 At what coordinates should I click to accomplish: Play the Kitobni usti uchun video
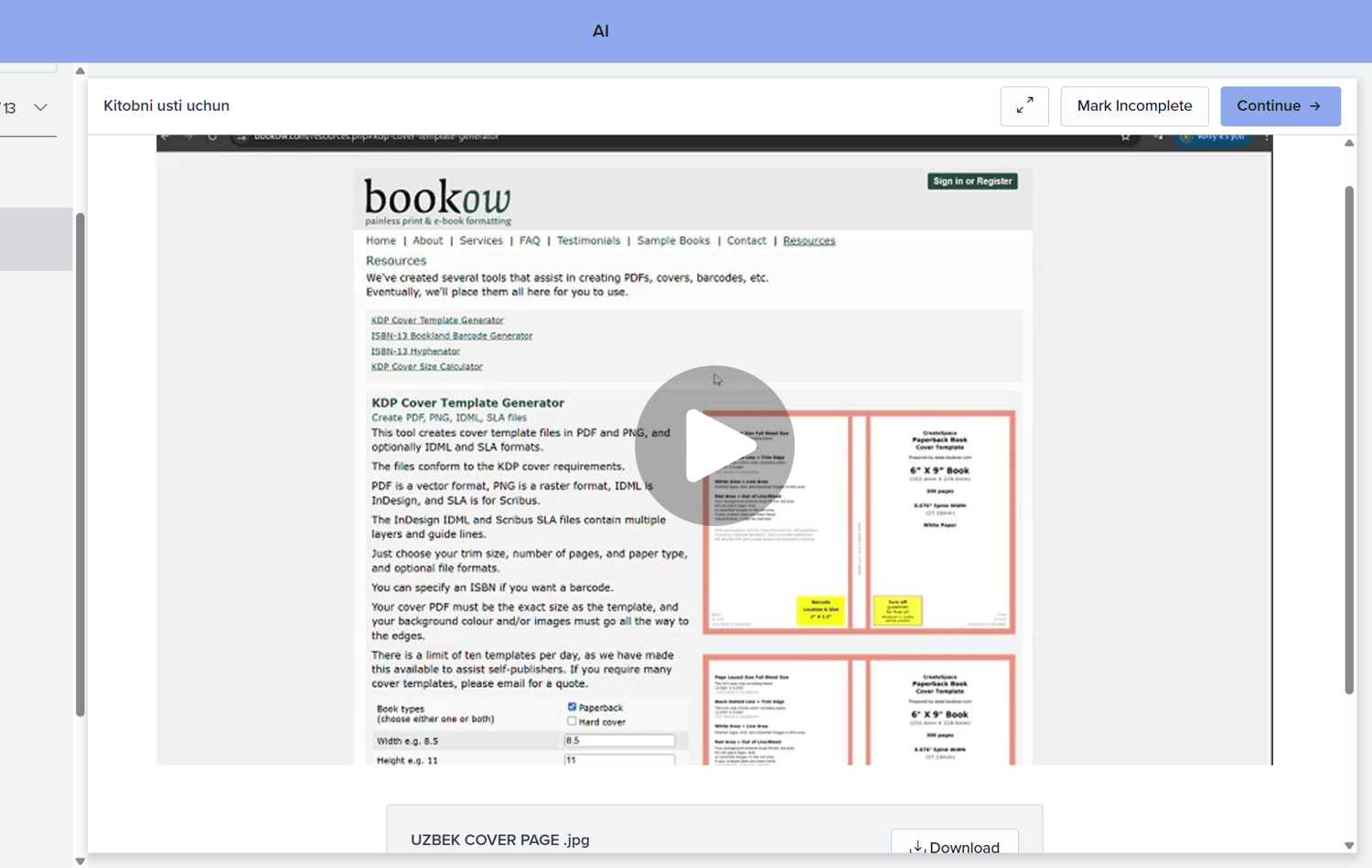click(714, 445)
